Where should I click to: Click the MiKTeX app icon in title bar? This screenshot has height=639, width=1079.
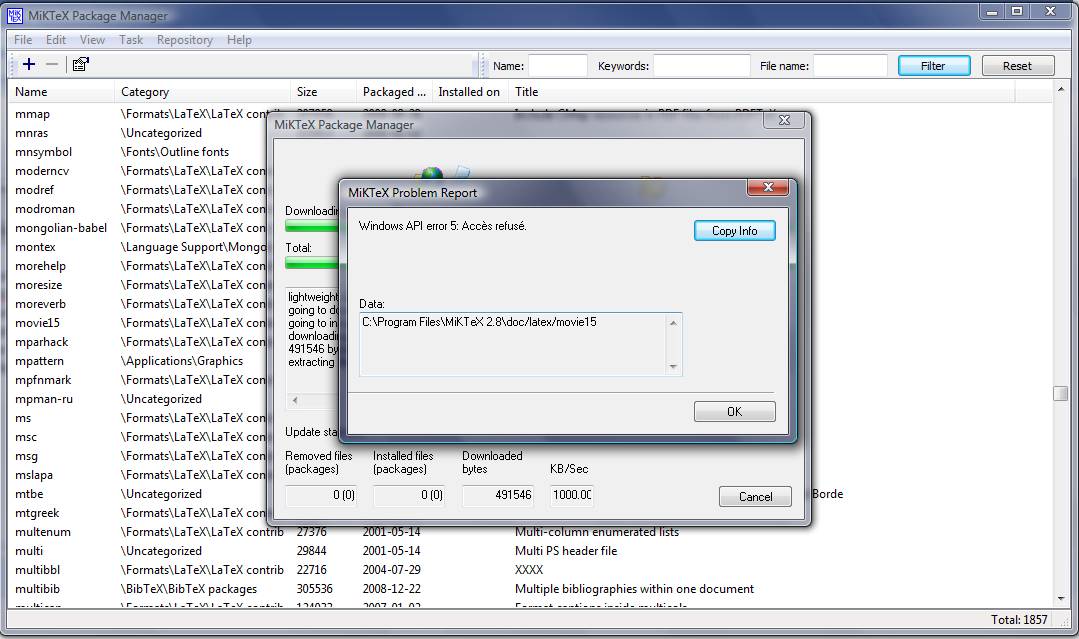tap(14, 15)
